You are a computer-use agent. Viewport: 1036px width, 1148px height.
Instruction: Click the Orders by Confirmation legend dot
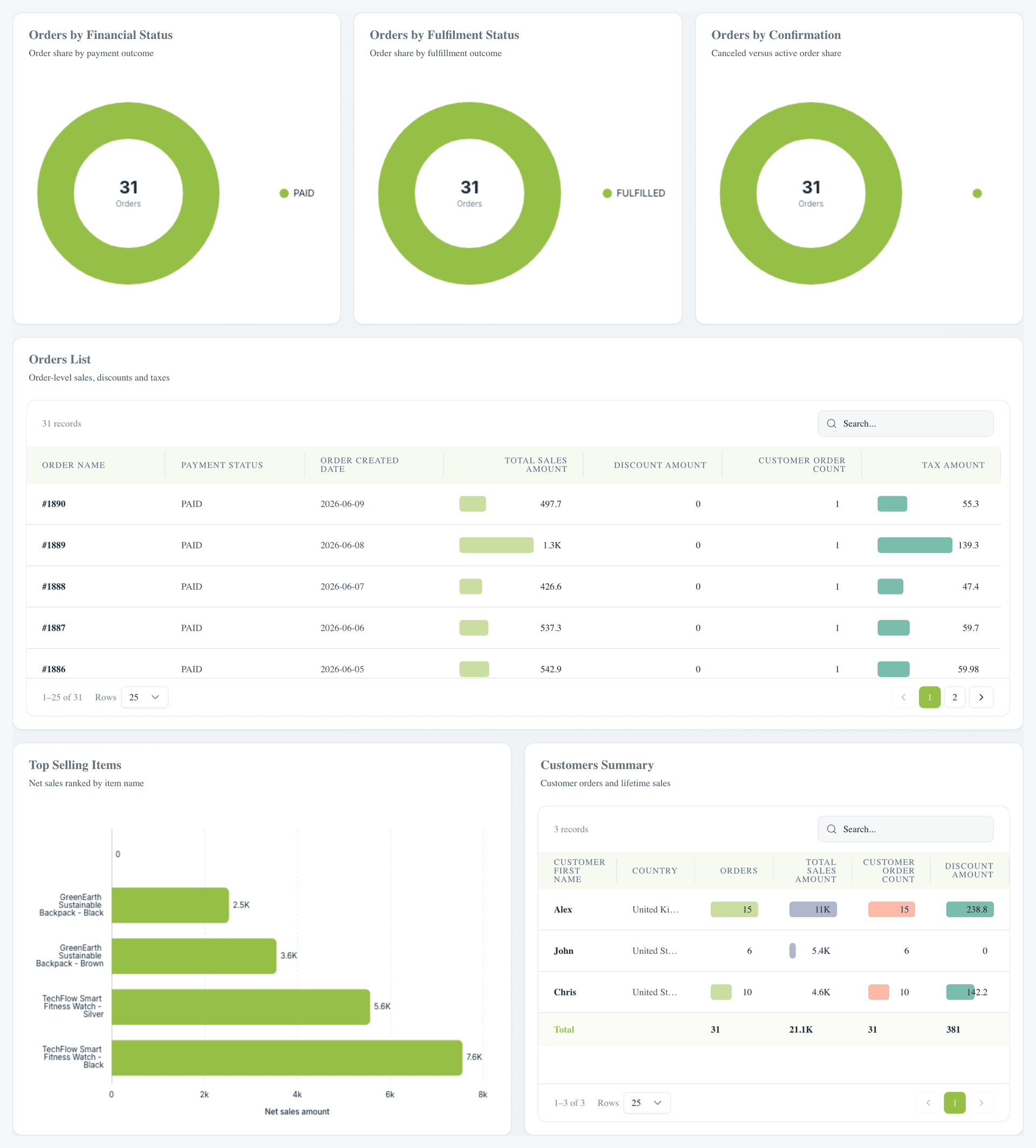coord(977,194)
